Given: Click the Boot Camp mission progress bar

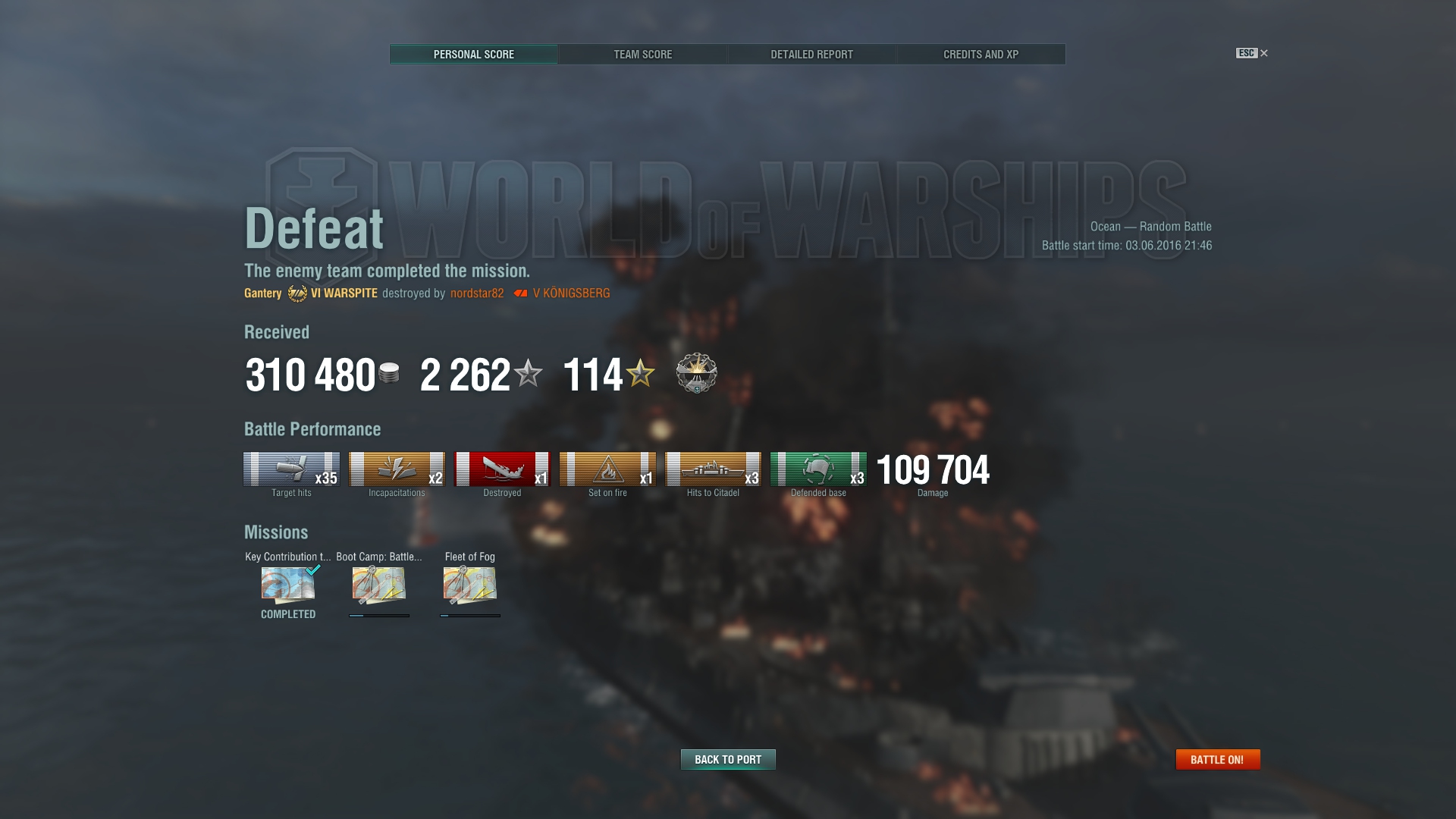Looking at the screenshot, I should [x=379, y=616].
